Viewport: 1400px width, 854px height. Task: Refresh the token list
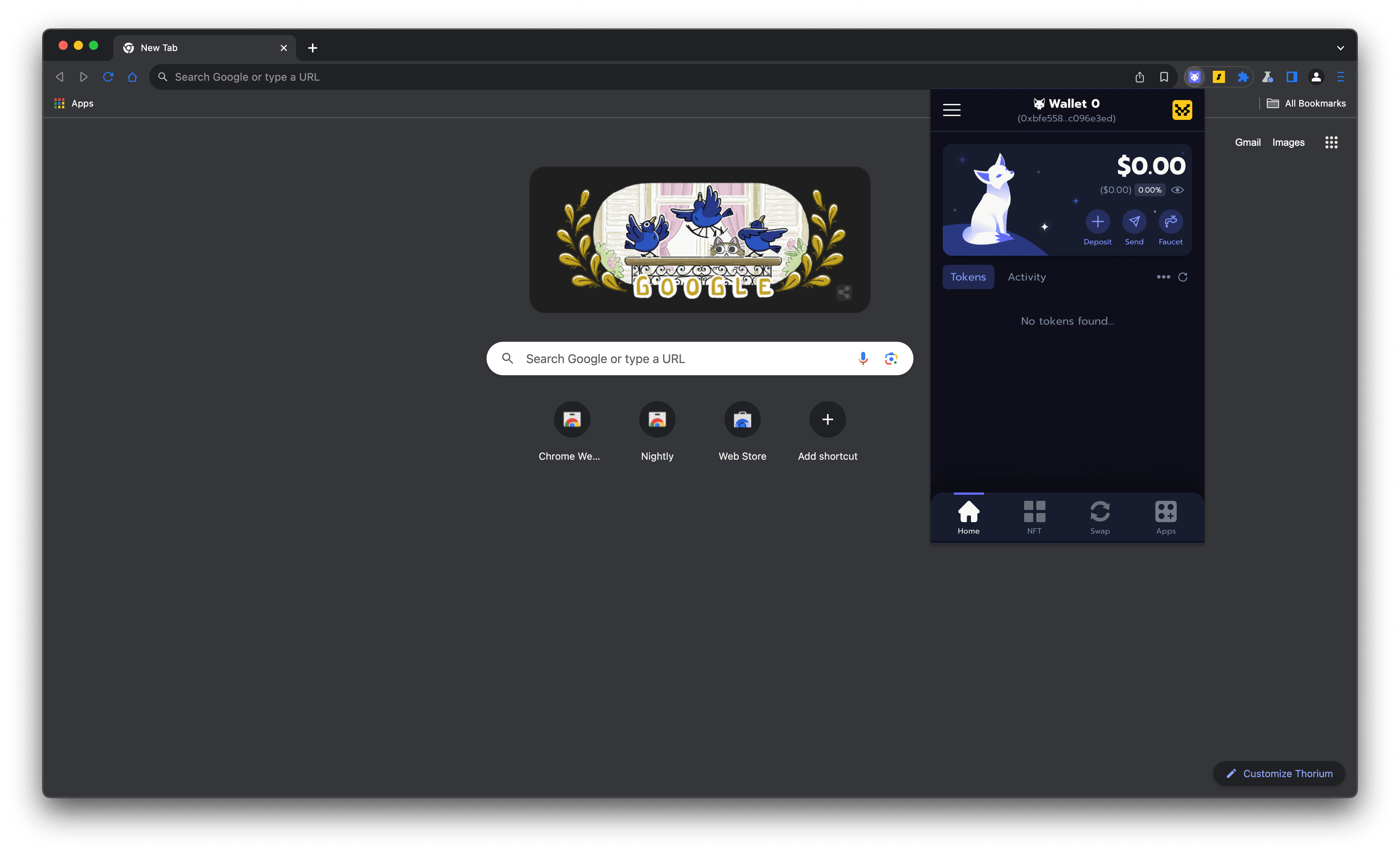pos(1182,277)
